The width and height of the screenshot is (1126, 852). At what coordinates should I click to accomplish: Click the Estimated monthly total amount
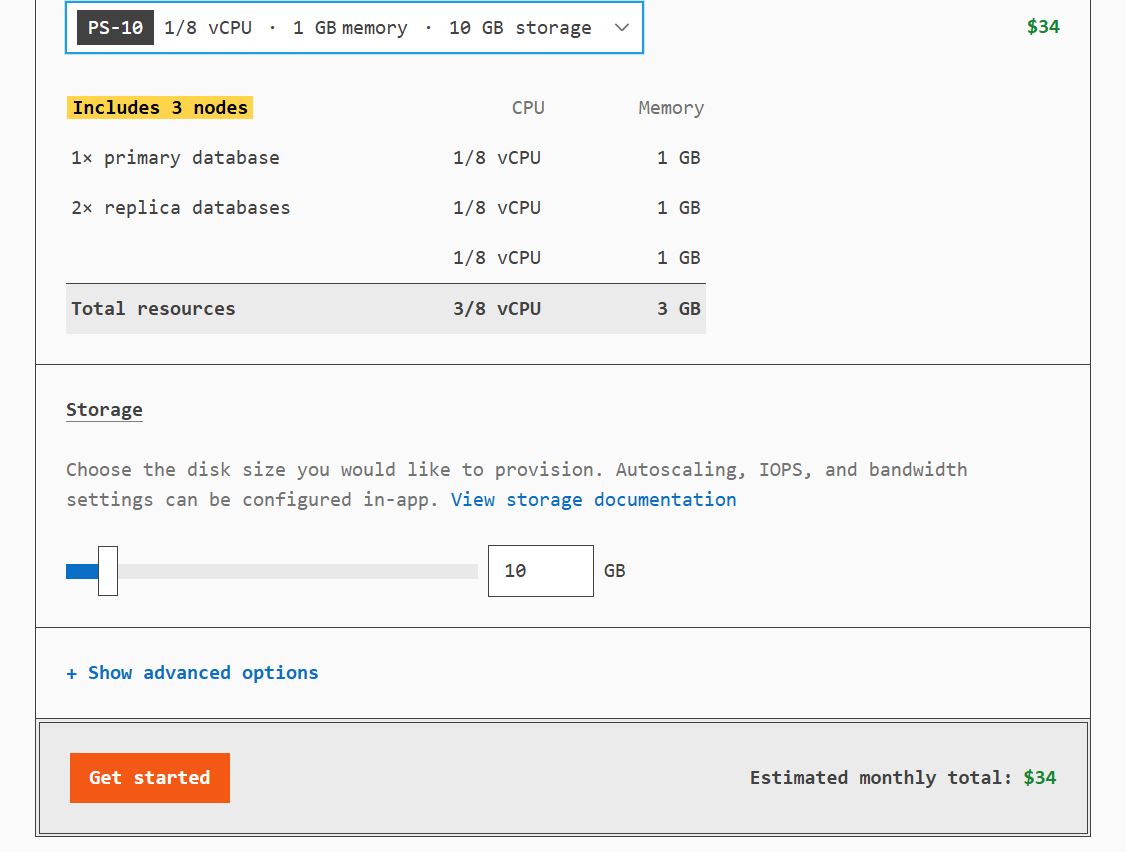tap(1040, 778)
